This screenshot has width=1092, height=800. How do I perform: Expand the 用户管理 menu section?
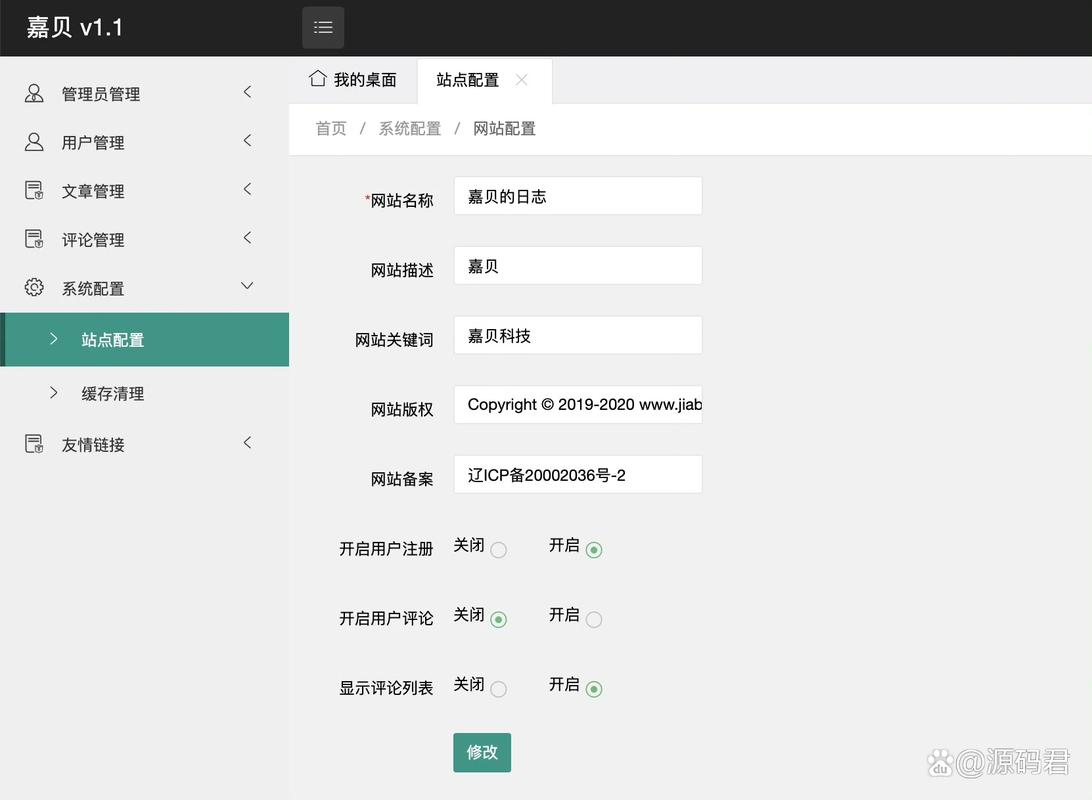coord(247,140)
